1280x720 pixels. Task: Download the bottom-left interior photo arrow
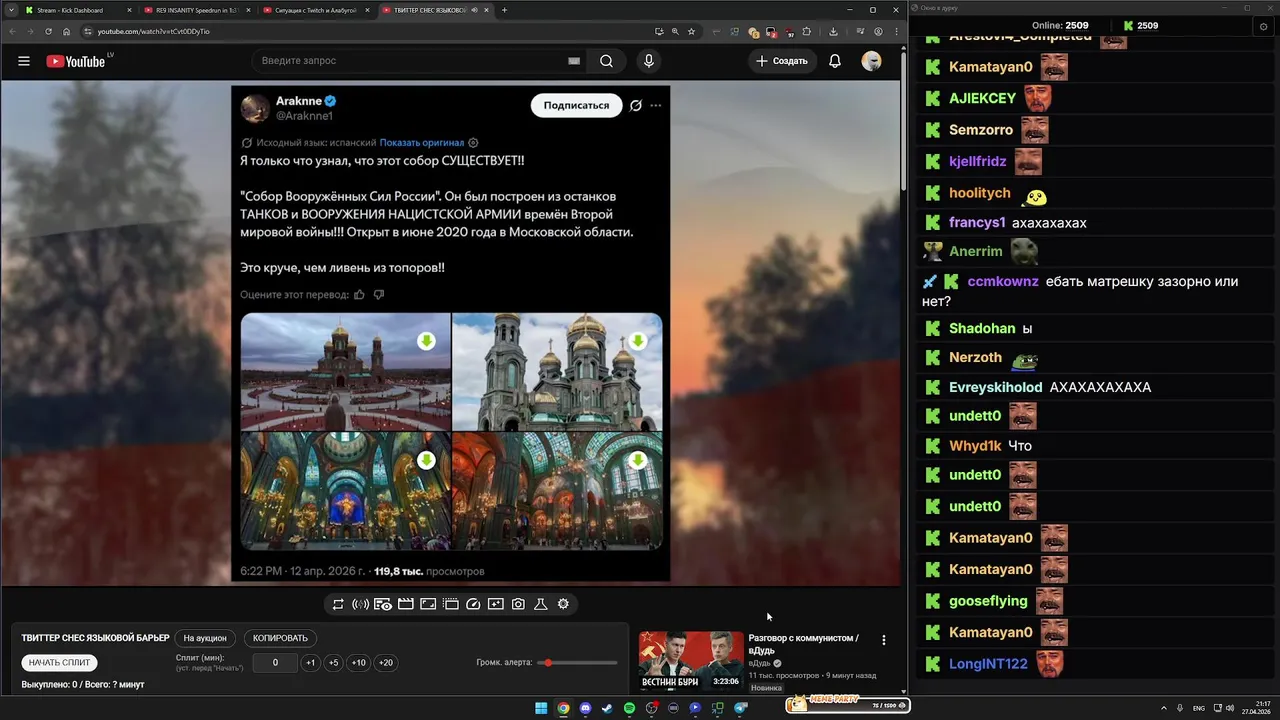(x=426, y=460)
